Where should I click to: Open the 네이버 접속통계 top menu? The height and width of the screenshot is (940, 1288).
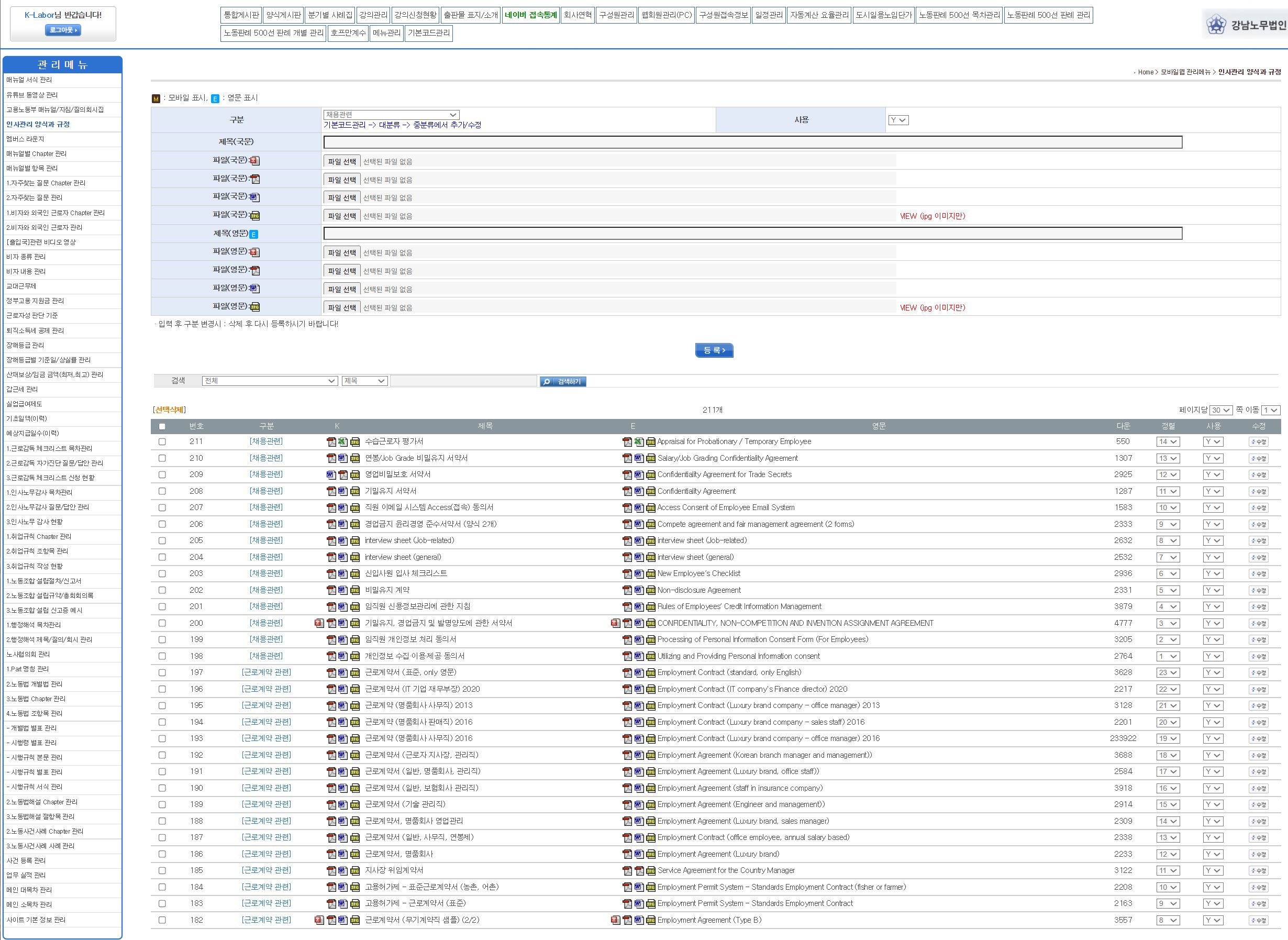coord(530,15)
